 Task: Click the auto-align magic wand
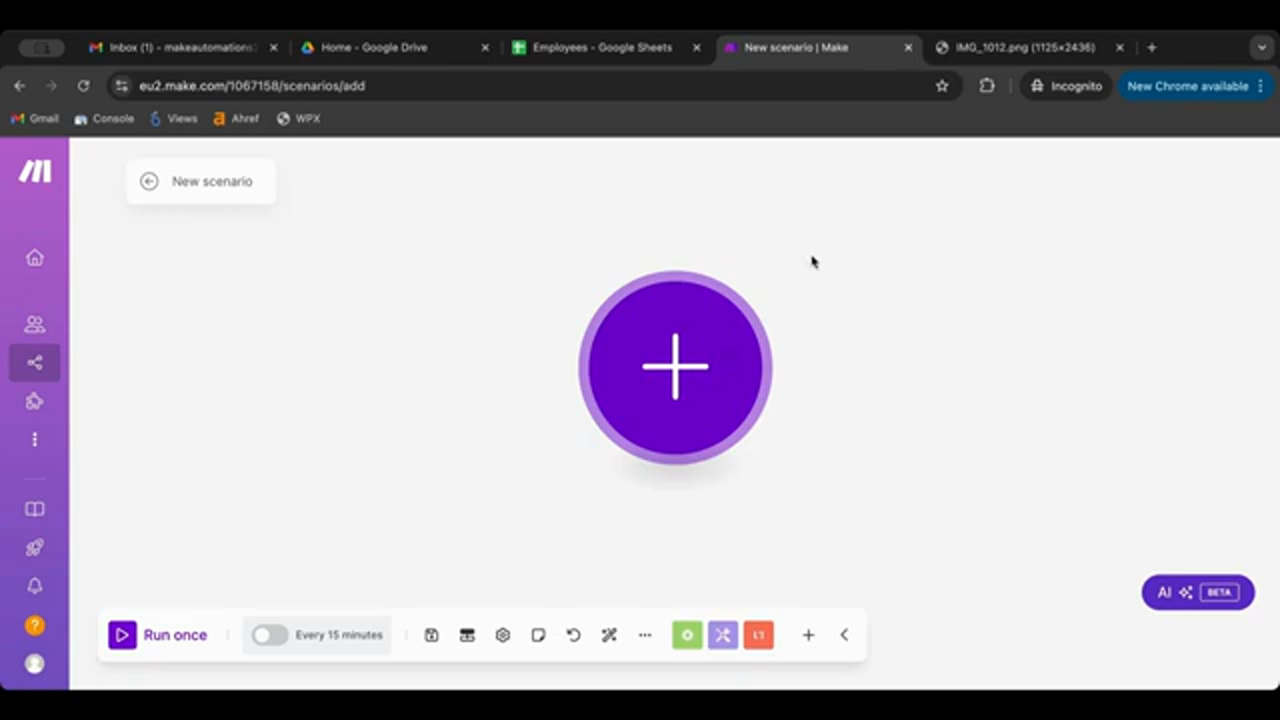pyautogui.click(x=609, y=635)
